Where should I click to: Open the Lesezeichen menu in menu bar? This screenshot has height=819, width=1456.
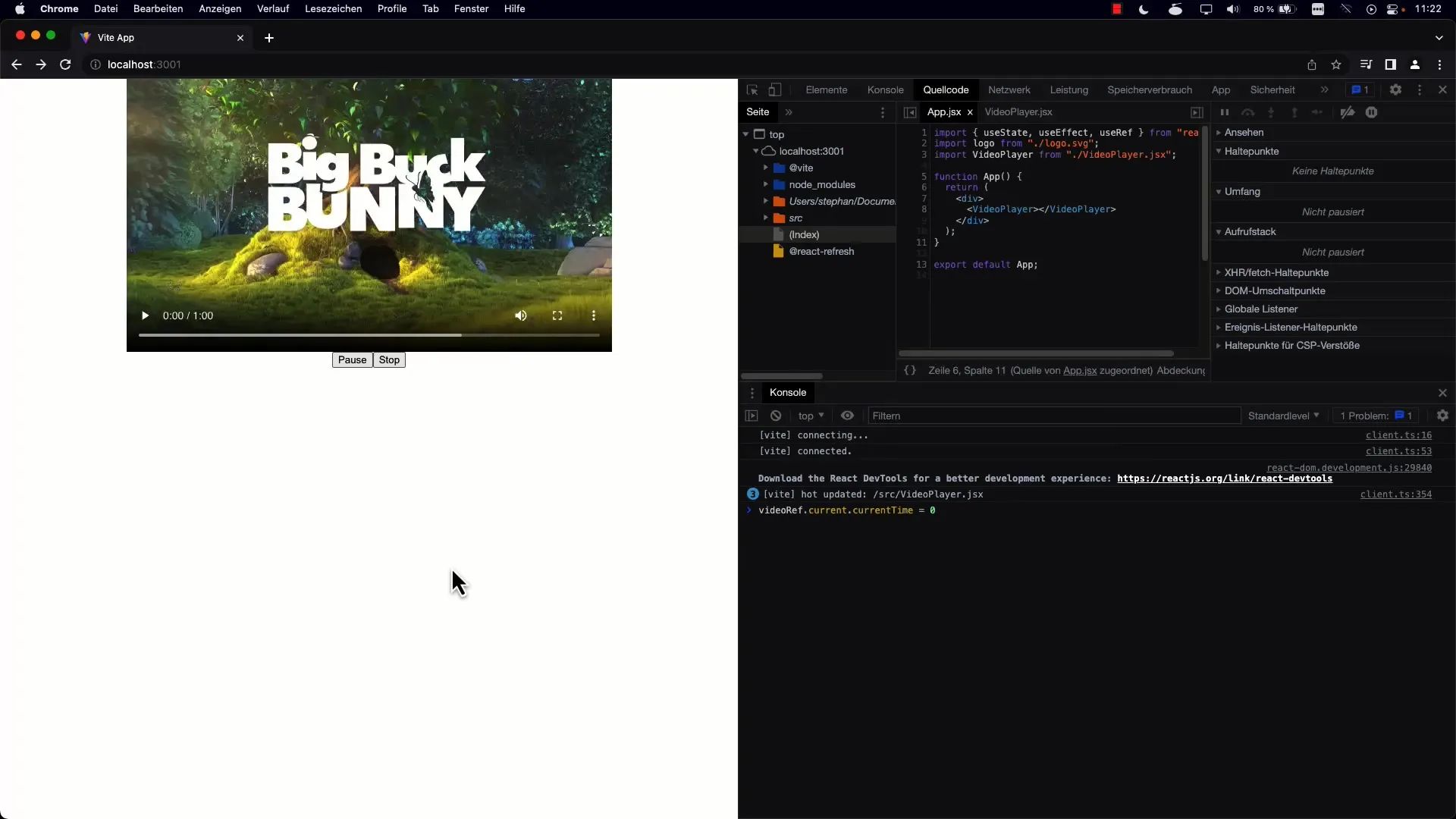[x=333, y=9]
